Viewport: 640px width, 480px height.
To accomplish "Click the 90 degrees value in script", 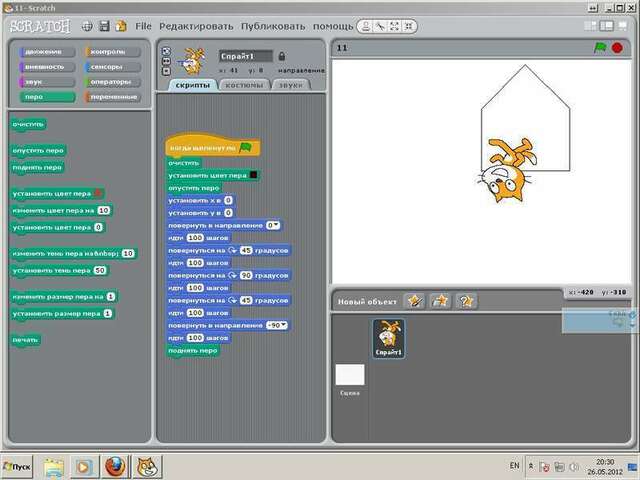I will tap(246, 276).
